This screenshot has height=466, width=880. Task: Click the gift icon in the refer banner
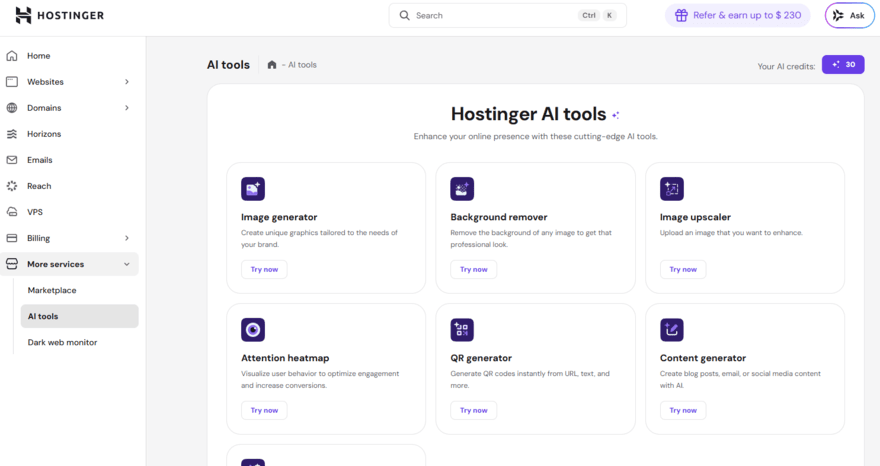(x=681, y=15)
